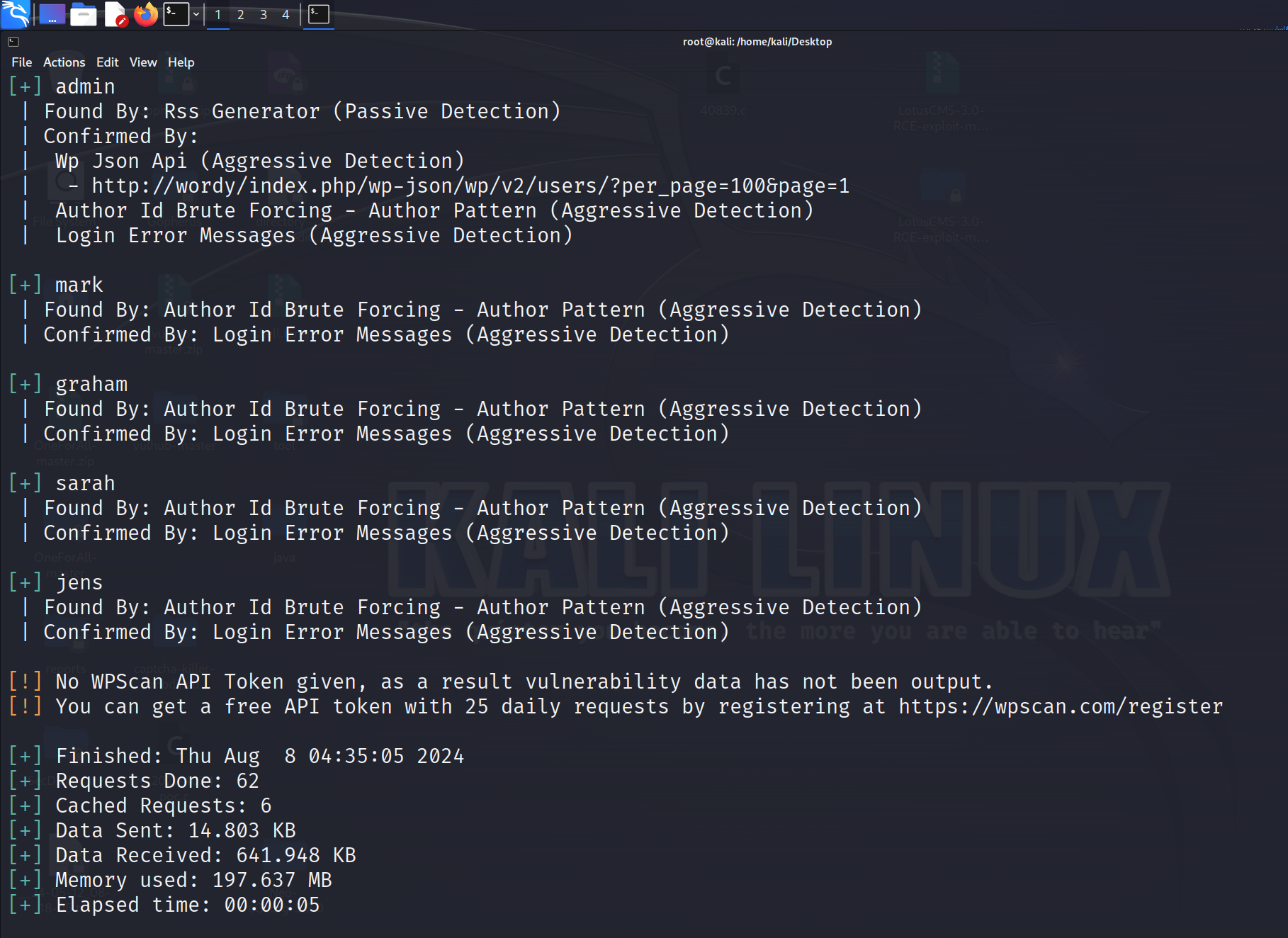Screen dimensions: 1288x938
Task: Click the show desktop panel icon
Action: tap(52, 14)
